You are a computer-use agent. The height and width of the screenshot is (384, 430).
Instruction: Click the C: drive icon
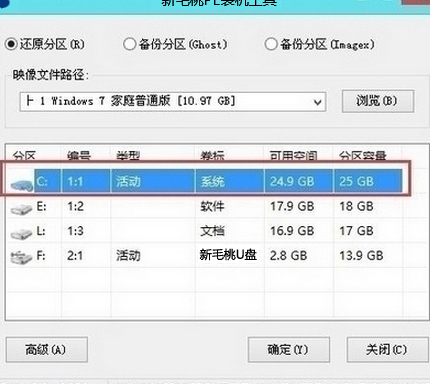22,185
